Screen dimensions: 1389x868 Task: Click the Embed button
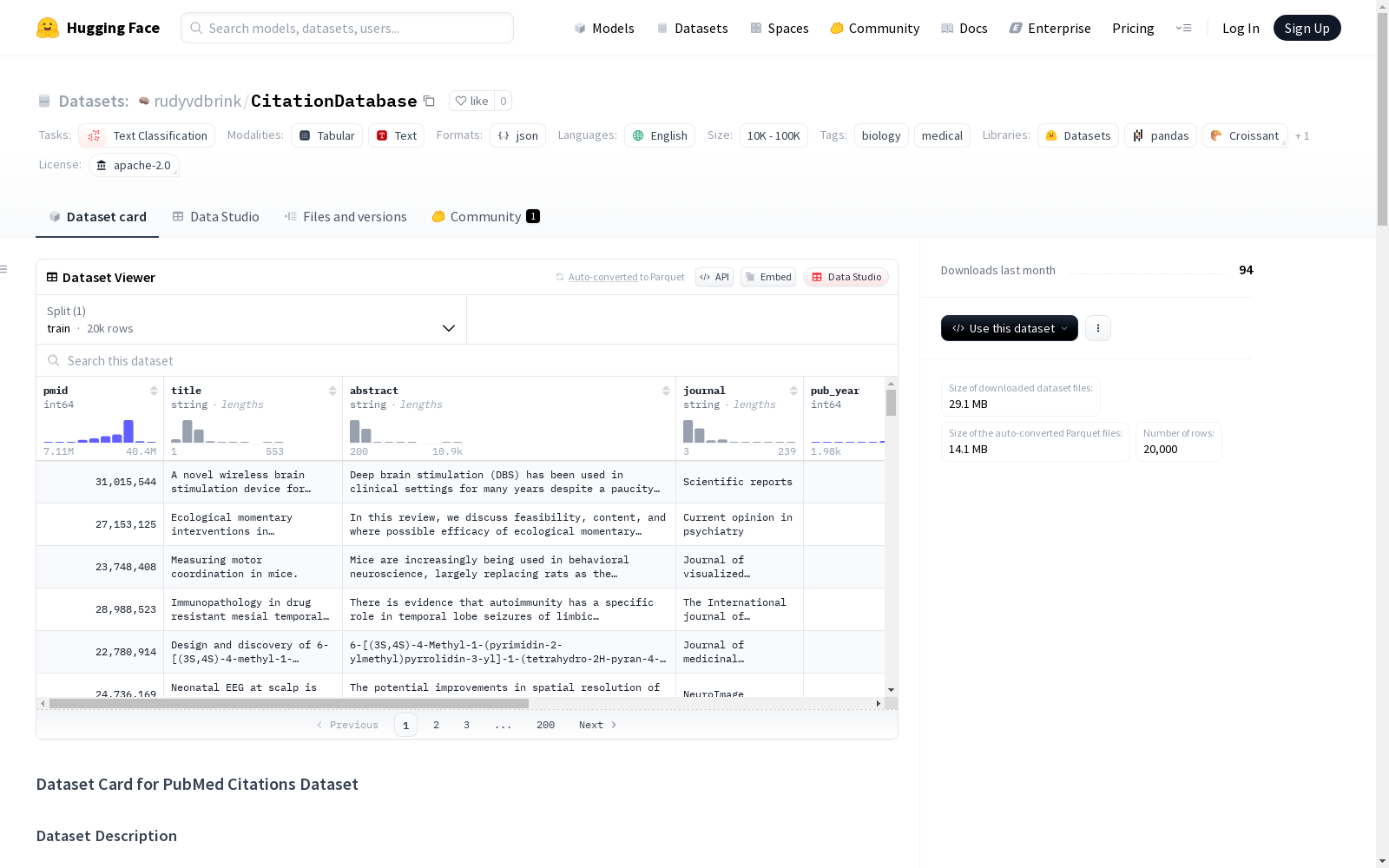(768, 277)
